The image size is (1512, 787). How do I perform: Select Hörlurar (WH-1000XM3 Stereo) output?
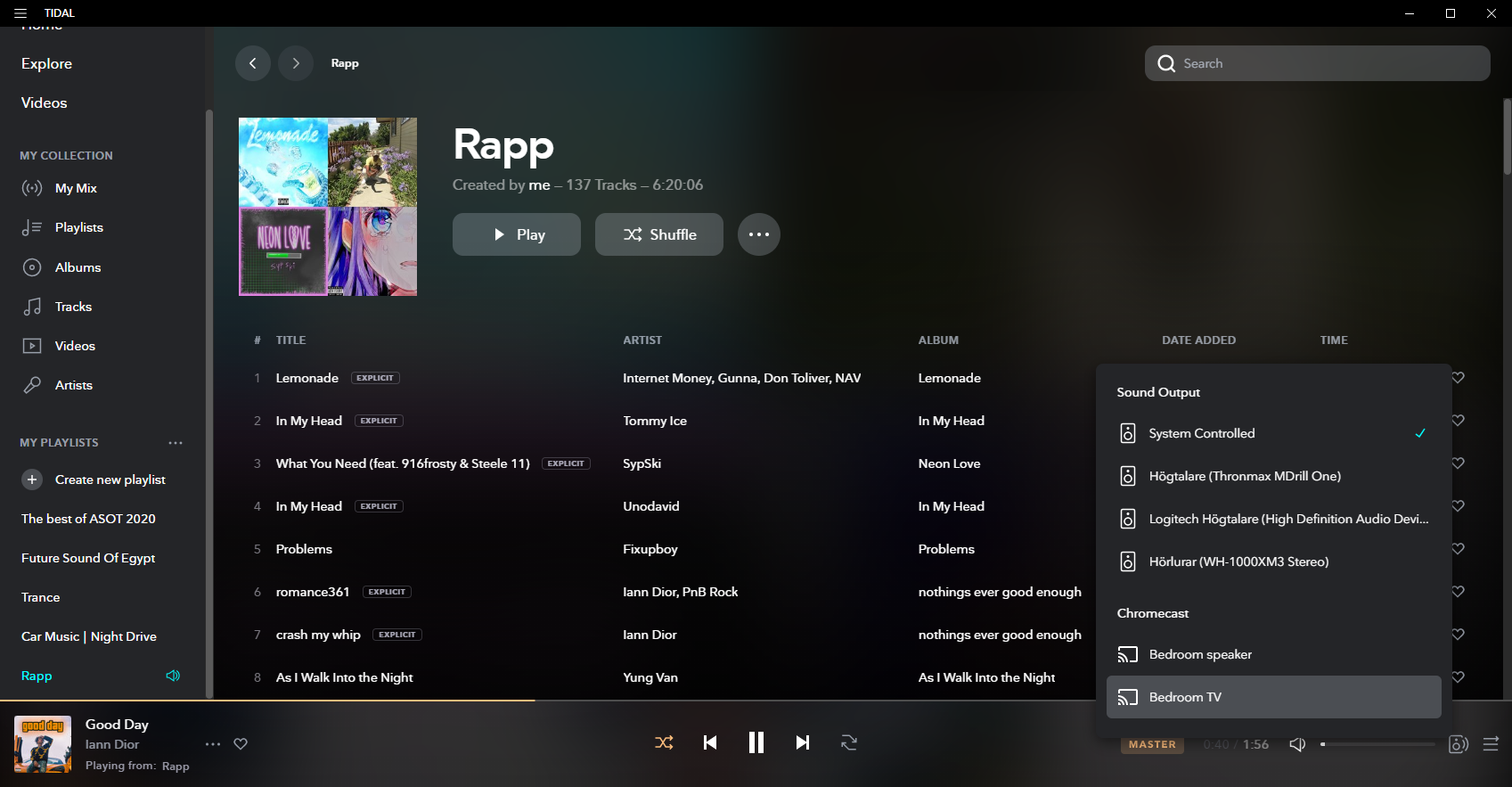coord(1274,562)
